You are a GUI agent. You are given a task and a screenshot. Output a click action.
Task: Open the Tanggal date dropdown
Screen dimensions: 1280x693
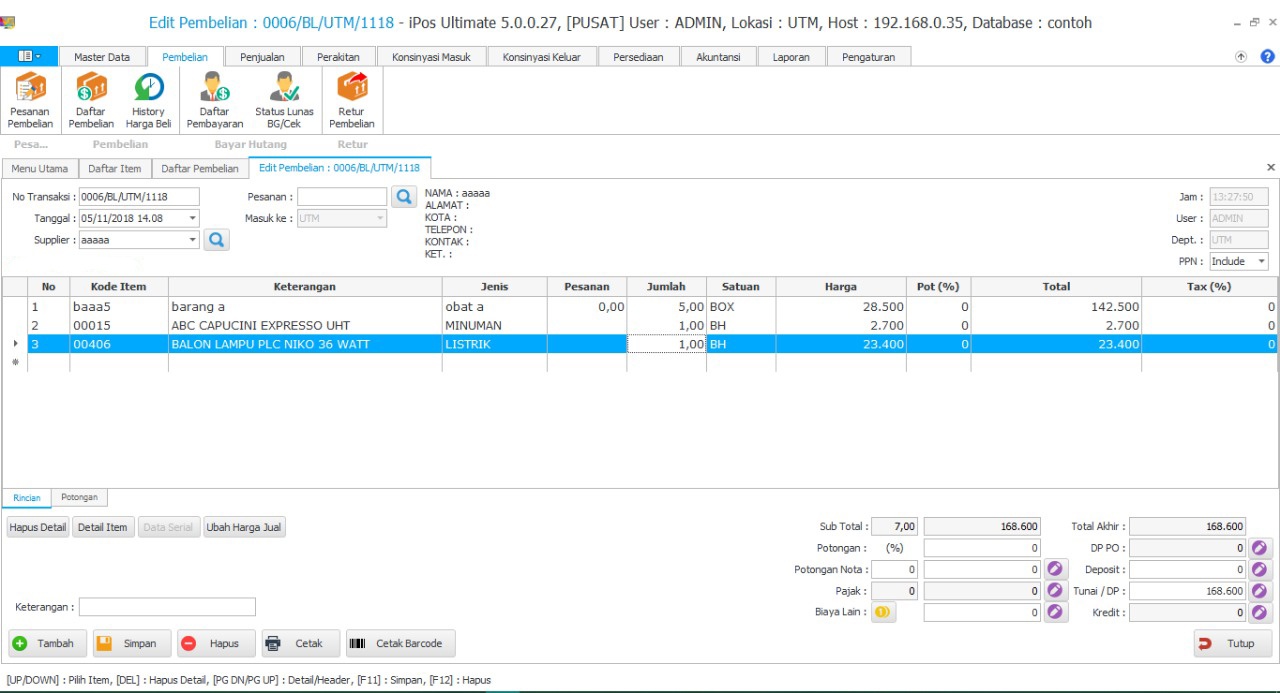coord(192,219)
